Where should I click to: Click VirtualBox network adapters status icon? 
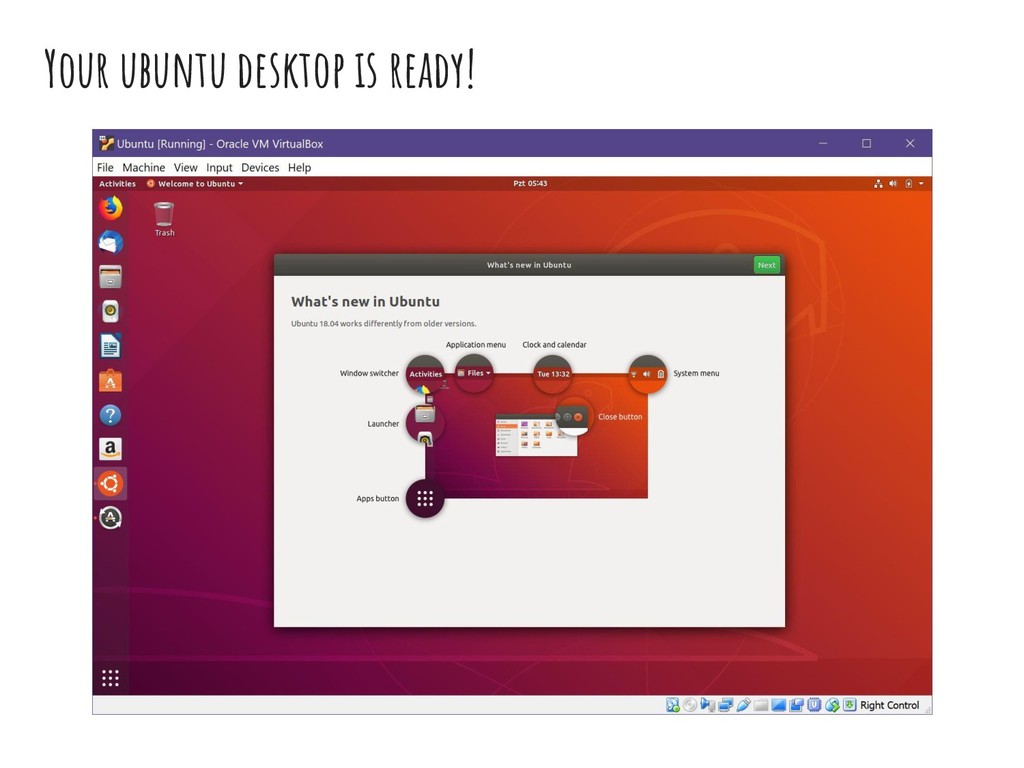(726, 705)
